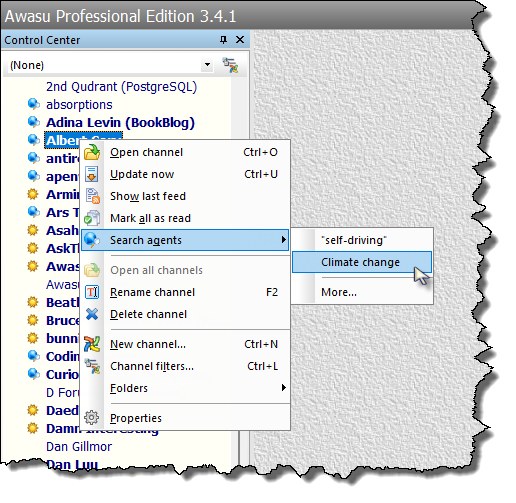Image resolution: width=516 pixels, height=503 pixels.
Task: Click the Control Center list scrollbar
Action: coord(239,448)
